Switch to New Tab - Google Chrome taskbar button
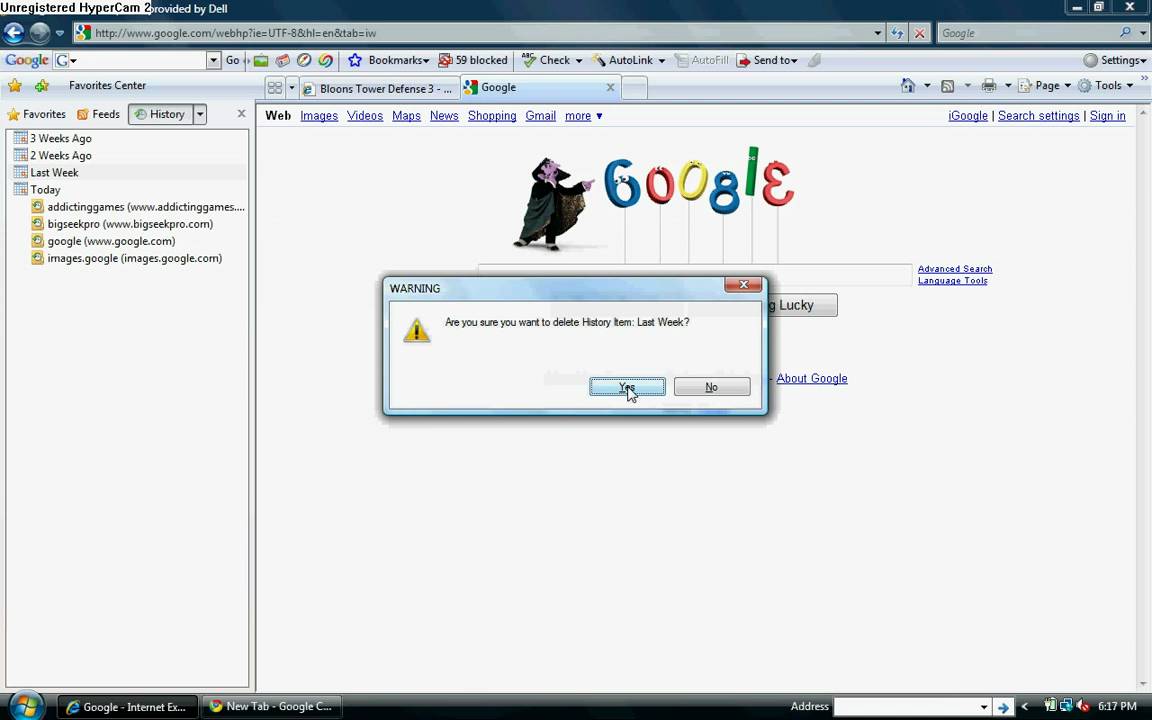 pyautogui.click(x=272, y=706)
